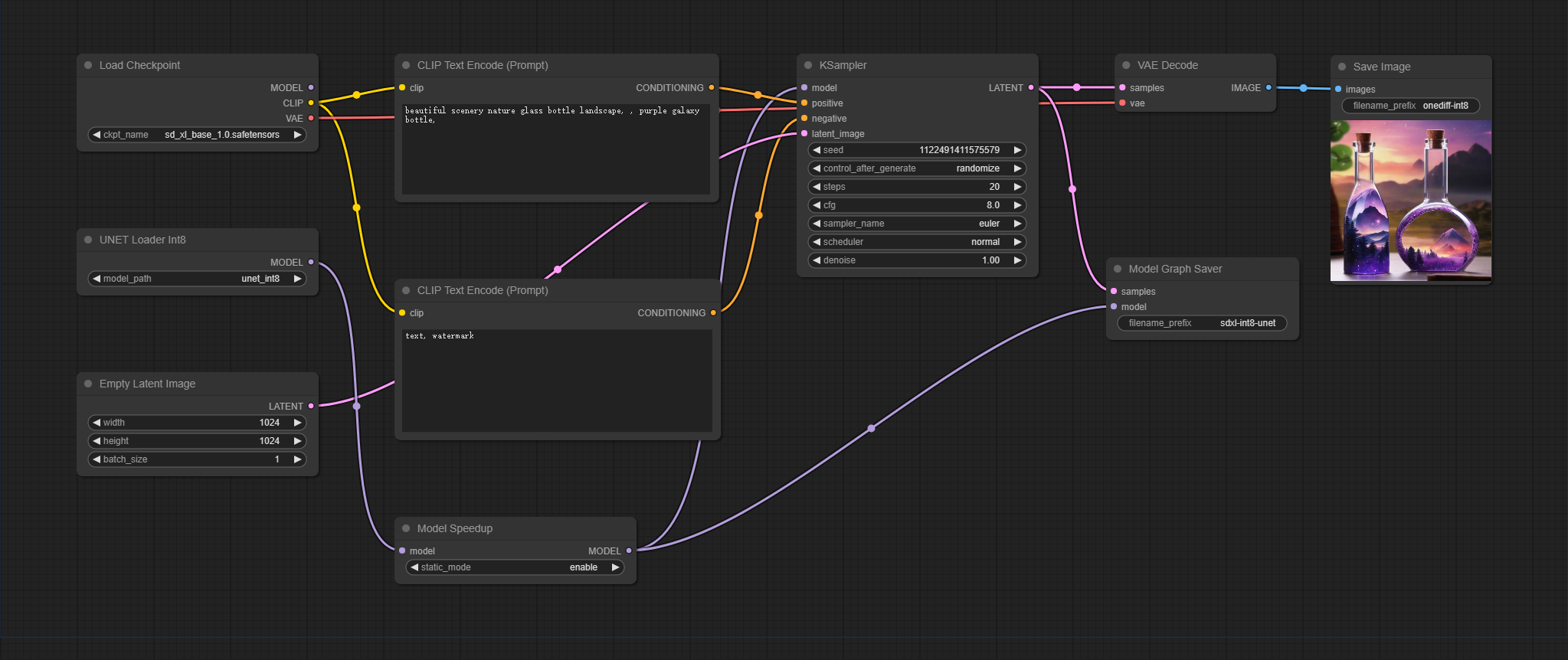Collapse the Model Speedup node with its dot

(x=406, y=528)
